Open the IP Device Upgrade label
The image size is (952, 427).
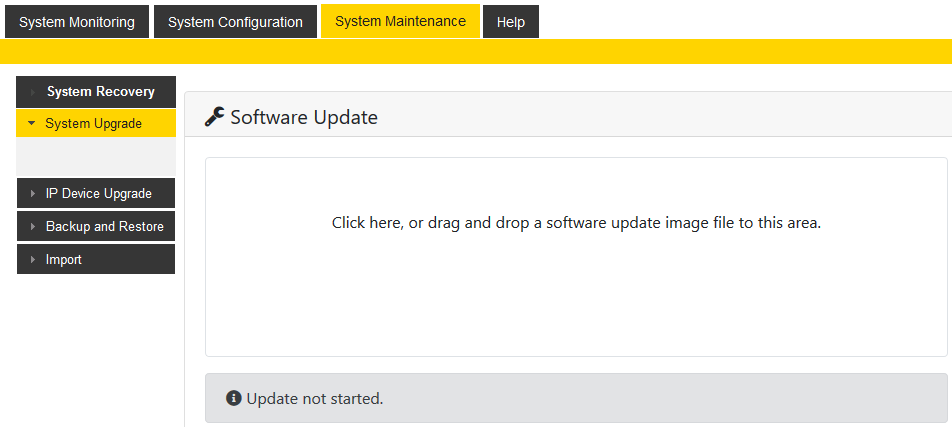(99, 194)
